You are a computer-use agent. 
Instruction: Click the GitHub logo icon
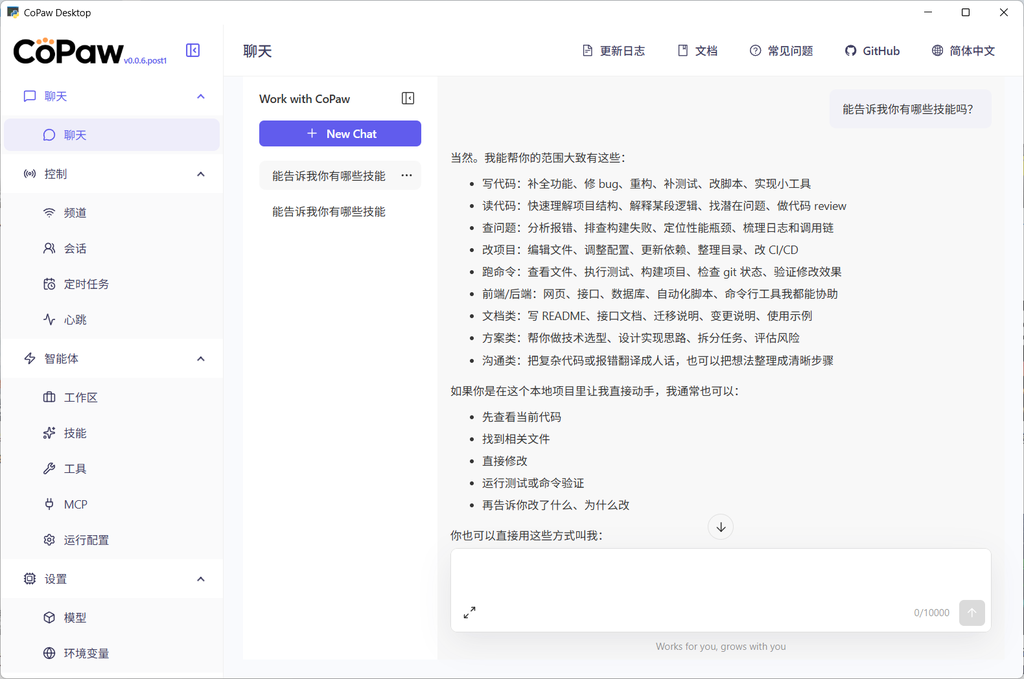(850, 51)
